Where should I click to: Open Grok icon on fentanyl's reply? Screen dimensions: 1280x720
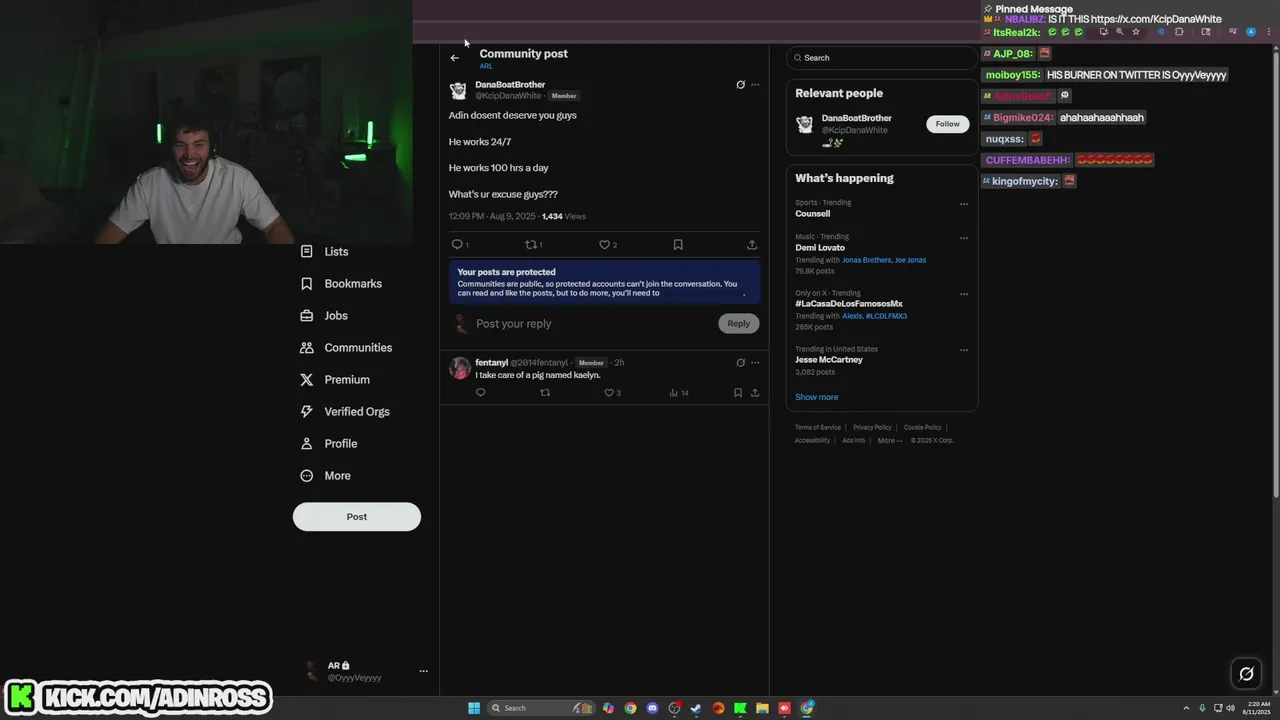740,363
